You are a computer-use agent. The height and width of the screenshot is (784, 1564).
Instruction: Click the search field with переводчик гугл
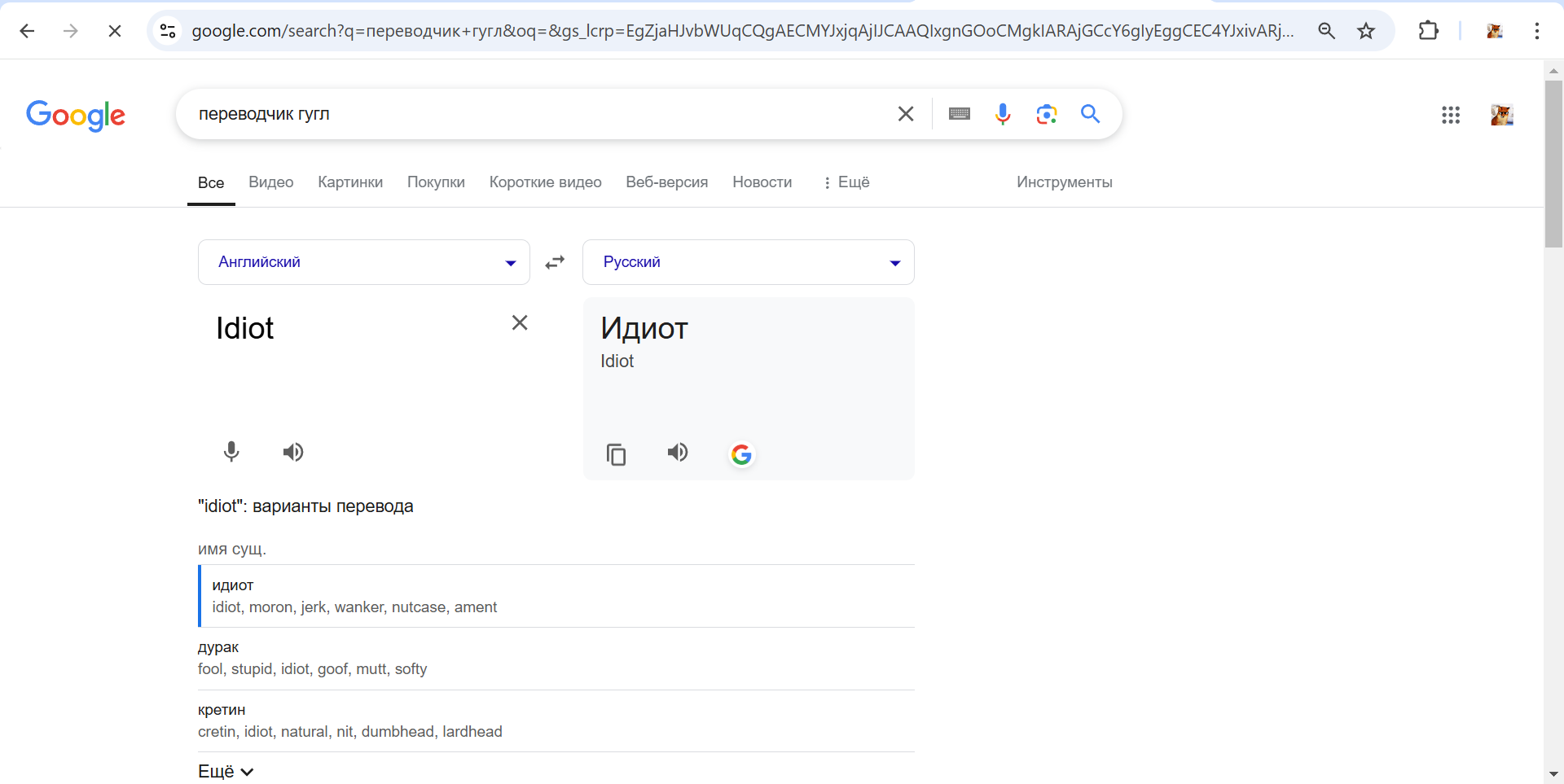pyautogui.click(x=538, y=114)
